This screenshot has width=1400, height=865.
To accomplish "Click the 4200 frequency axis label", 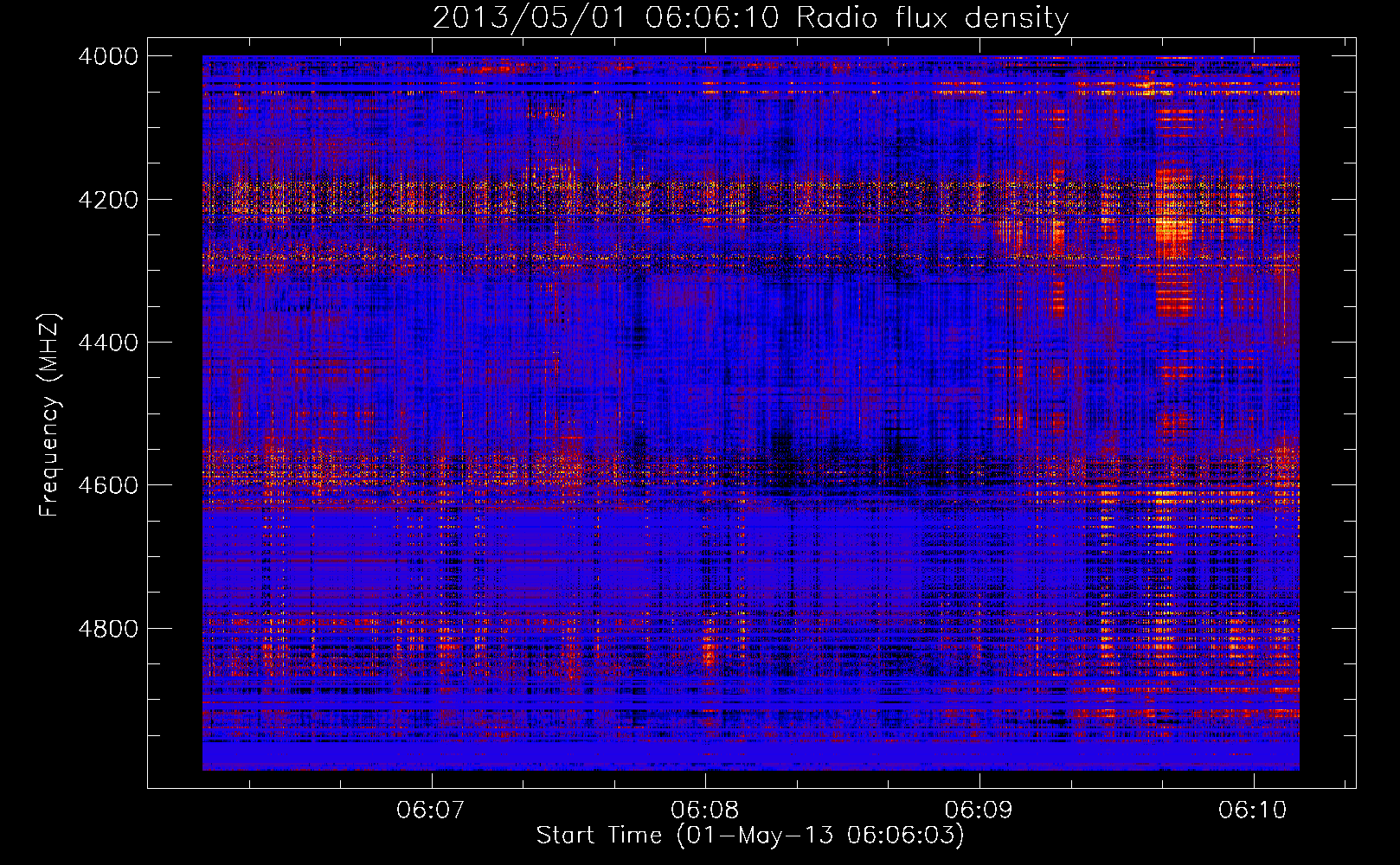I will click(108, 199).
